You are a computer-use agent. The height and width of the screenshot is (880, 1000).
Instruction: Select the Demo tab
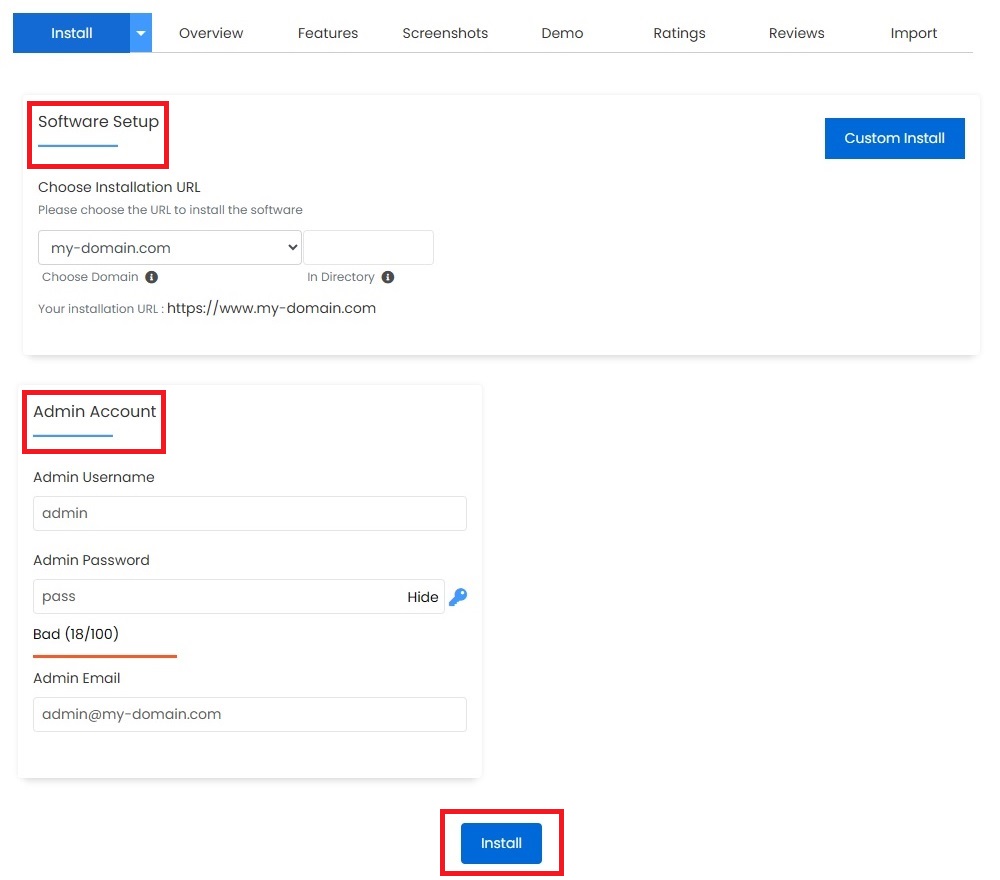coord(562,33)
